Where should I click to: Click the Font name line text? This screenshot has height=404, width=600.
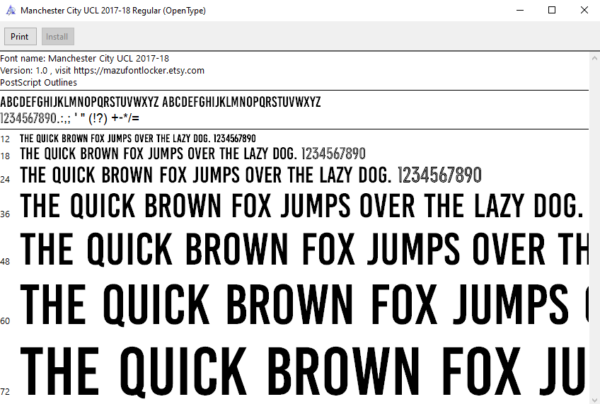85,59
